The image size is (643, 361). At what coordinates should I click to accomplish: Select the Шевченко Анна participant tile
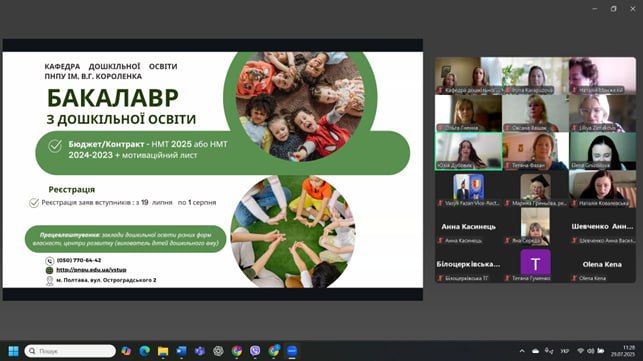tap(602, 227)
